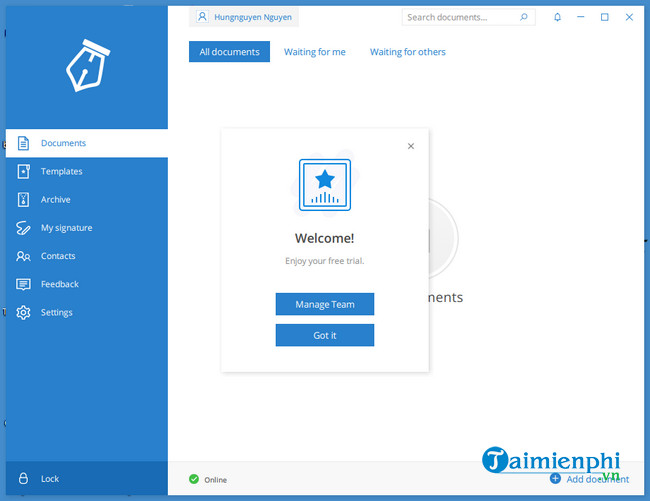The width and height of the screenshot is (650, 501).
Task: Click the Got it button
Action: [324, 335]
